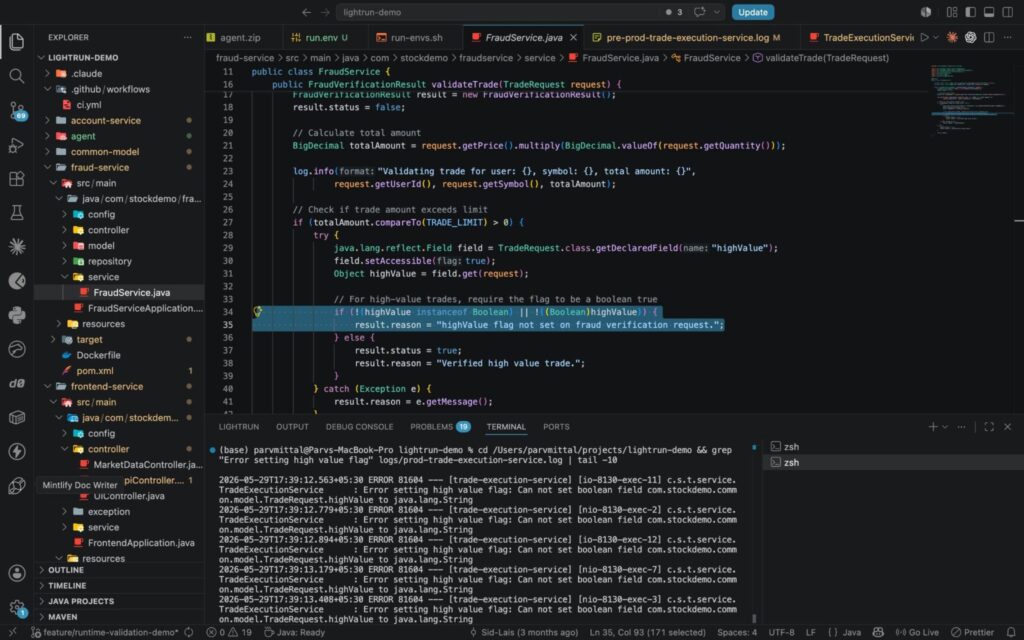Screen dimensions: 1024x640
Task: Open the Testing flask icon
Action: click(17, 212)
